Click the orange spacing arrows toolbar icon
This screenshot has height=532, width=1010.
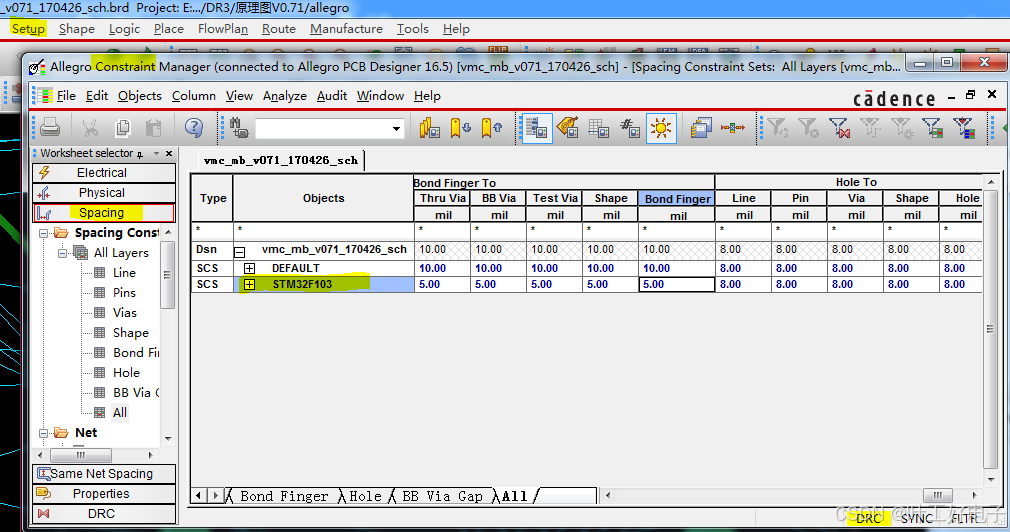pyautogui.click(x=733, y=128)
